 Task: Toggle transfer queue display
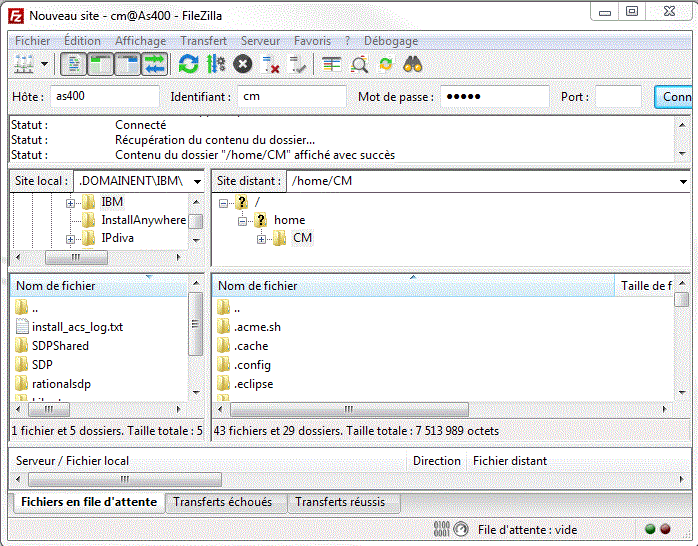[x=154, y=64]
